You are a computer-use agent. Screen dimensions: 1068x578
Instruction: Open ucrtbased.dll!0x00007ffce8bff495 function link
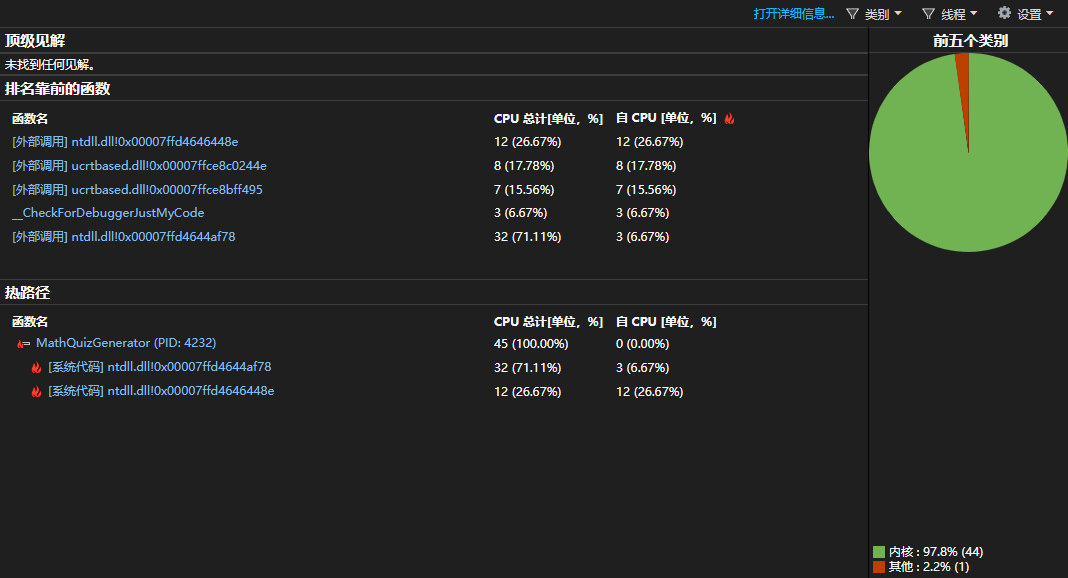[x=138, y=189]
